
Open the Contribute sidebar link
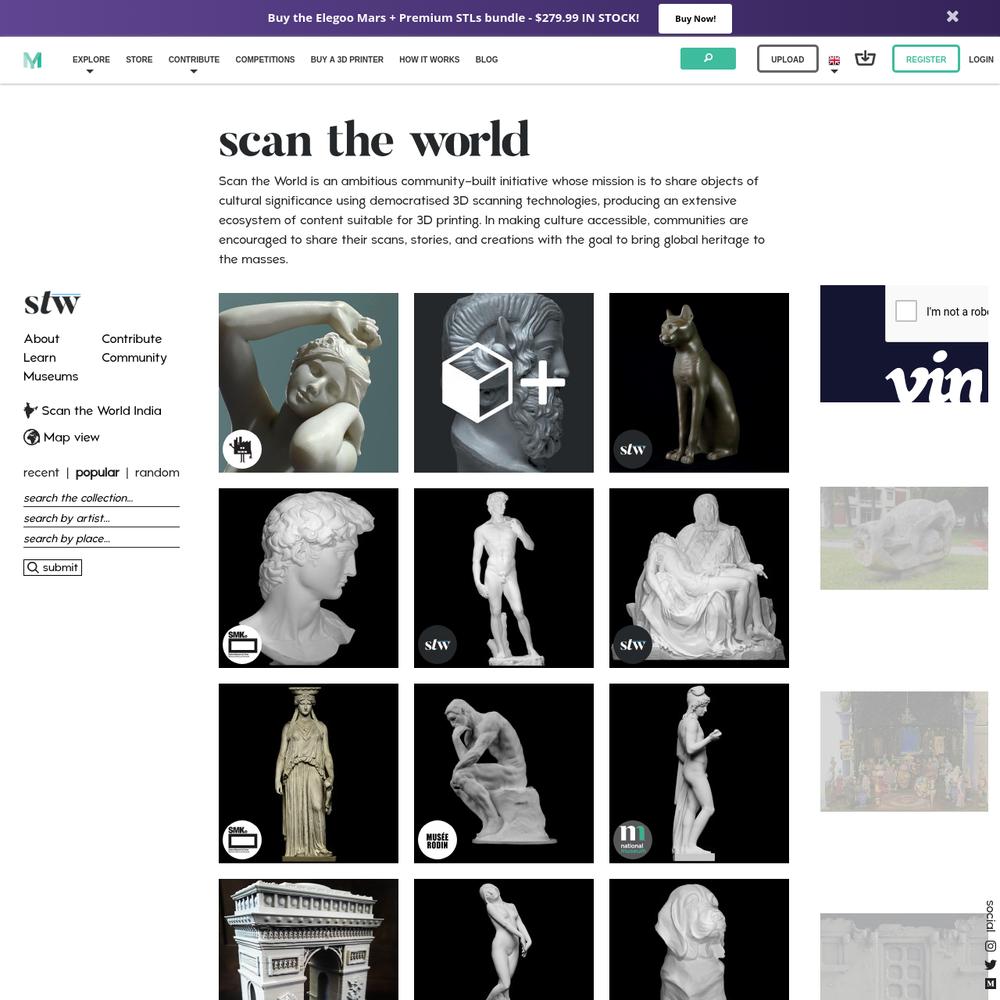coord(131,339)
